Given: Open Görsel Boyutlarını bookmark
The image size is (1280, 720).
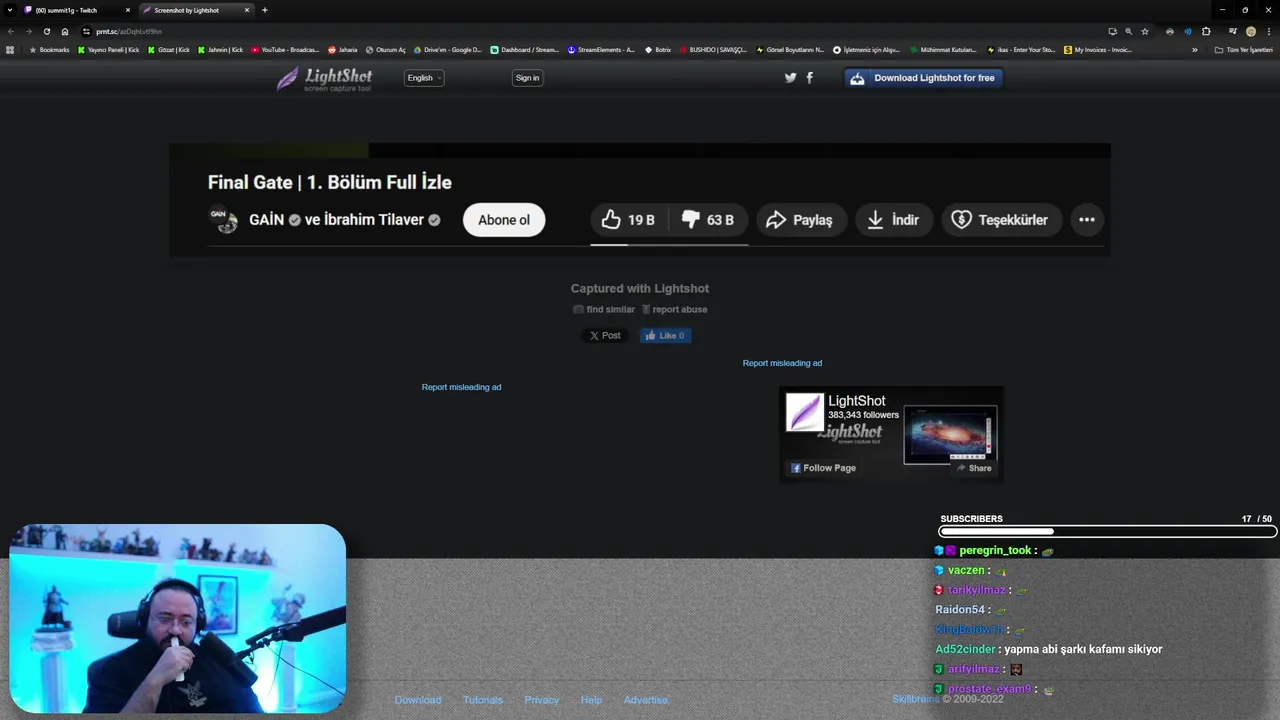Looking at the screenshot, I should (790, 50).
